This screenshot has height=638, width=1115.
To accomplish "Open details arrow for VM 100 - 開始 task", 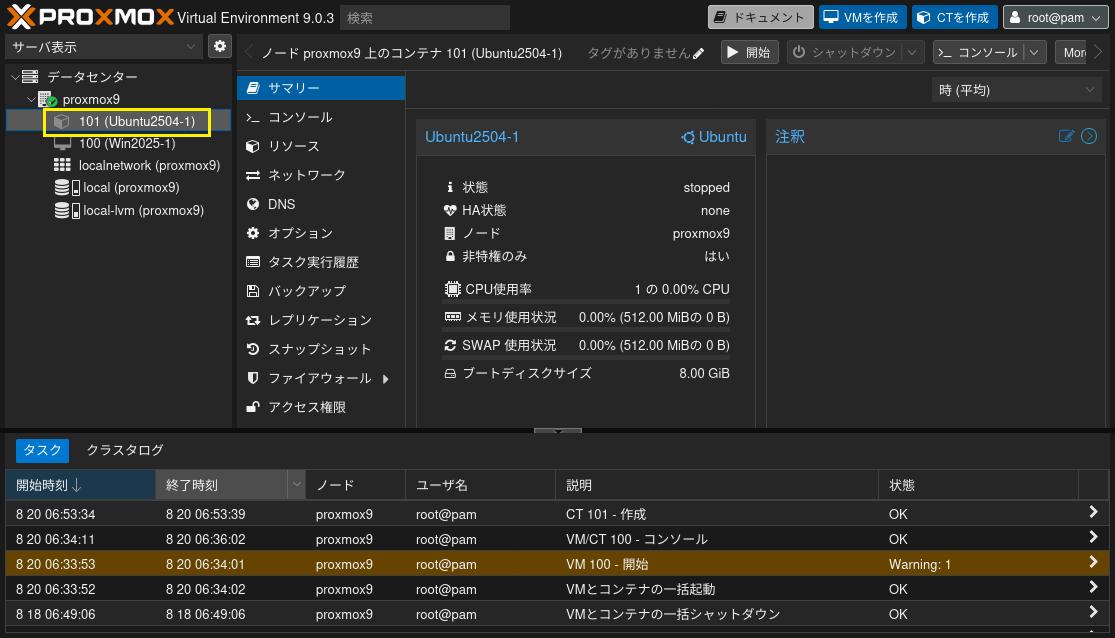I will click(1093, 562).
